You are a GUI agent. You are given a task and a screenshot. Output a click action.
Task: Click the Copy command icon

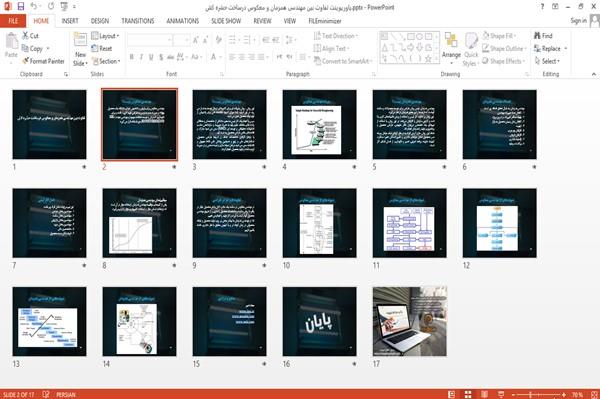pyautogui.click(x=25, y=48)
